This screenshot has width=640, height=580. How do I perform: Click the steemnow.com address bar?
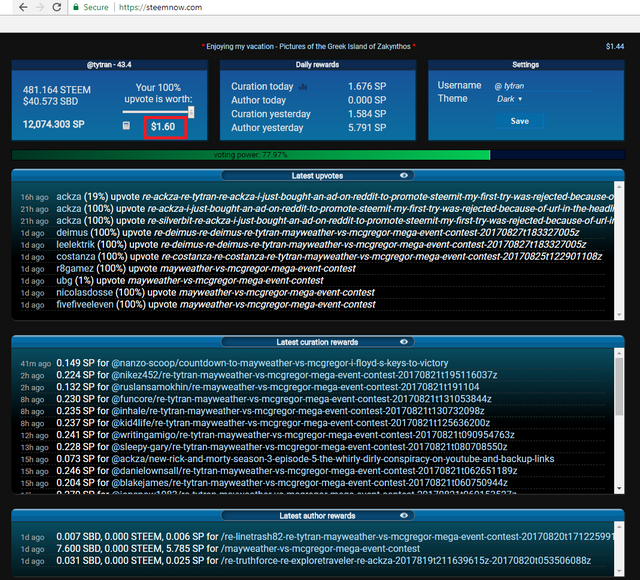click(x=160, y=7)
